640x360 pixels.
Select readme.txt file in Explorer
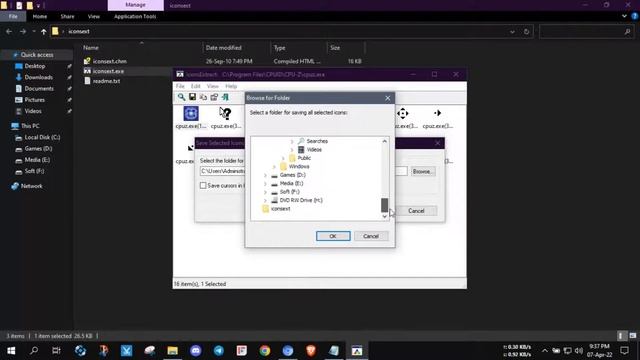click(106, 81)
